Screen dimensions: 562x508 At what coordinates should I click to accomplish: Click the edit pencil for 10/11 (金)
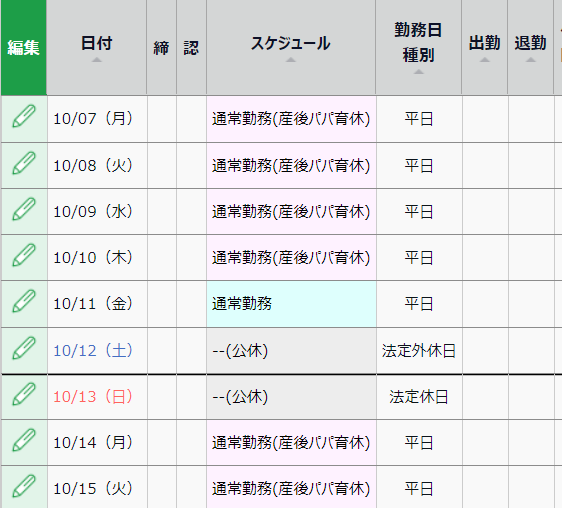click(24, 301)
